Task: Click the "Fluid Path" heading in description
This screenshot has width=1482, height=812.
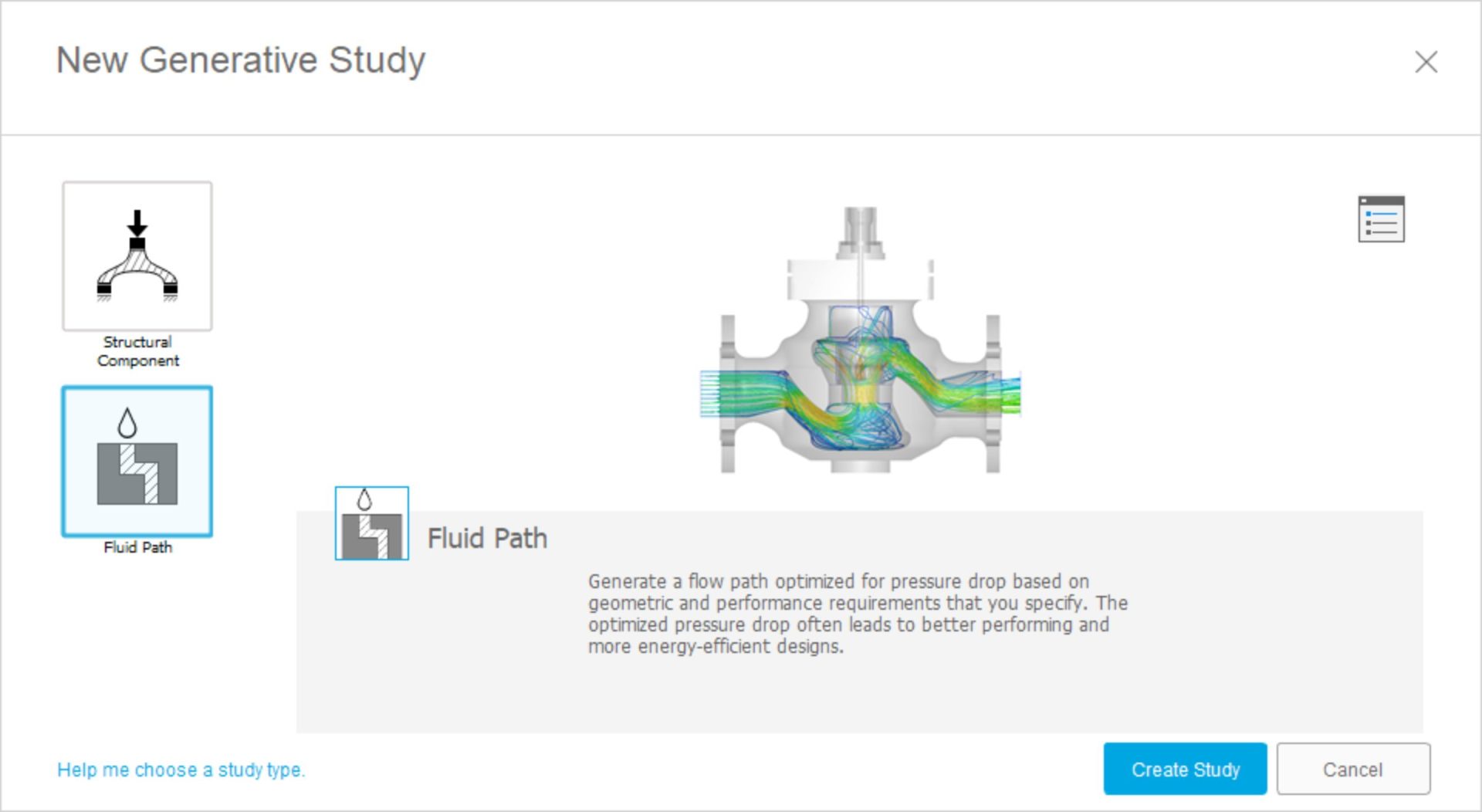Action: 487,538
